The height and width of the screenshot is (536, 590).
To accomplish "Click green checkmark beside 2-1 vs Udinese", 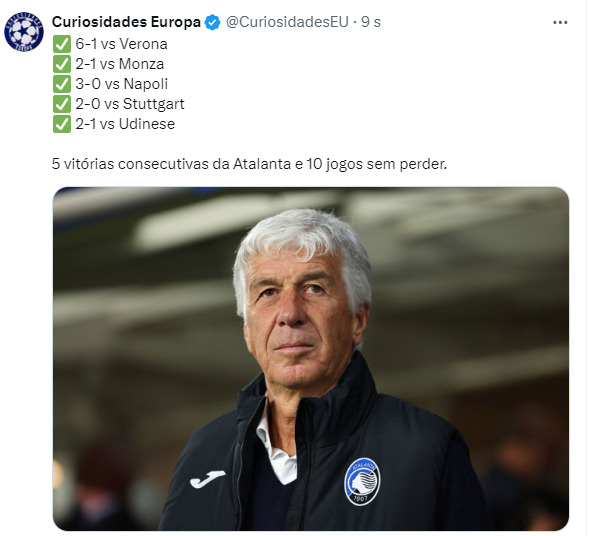I will pos(62,124).
